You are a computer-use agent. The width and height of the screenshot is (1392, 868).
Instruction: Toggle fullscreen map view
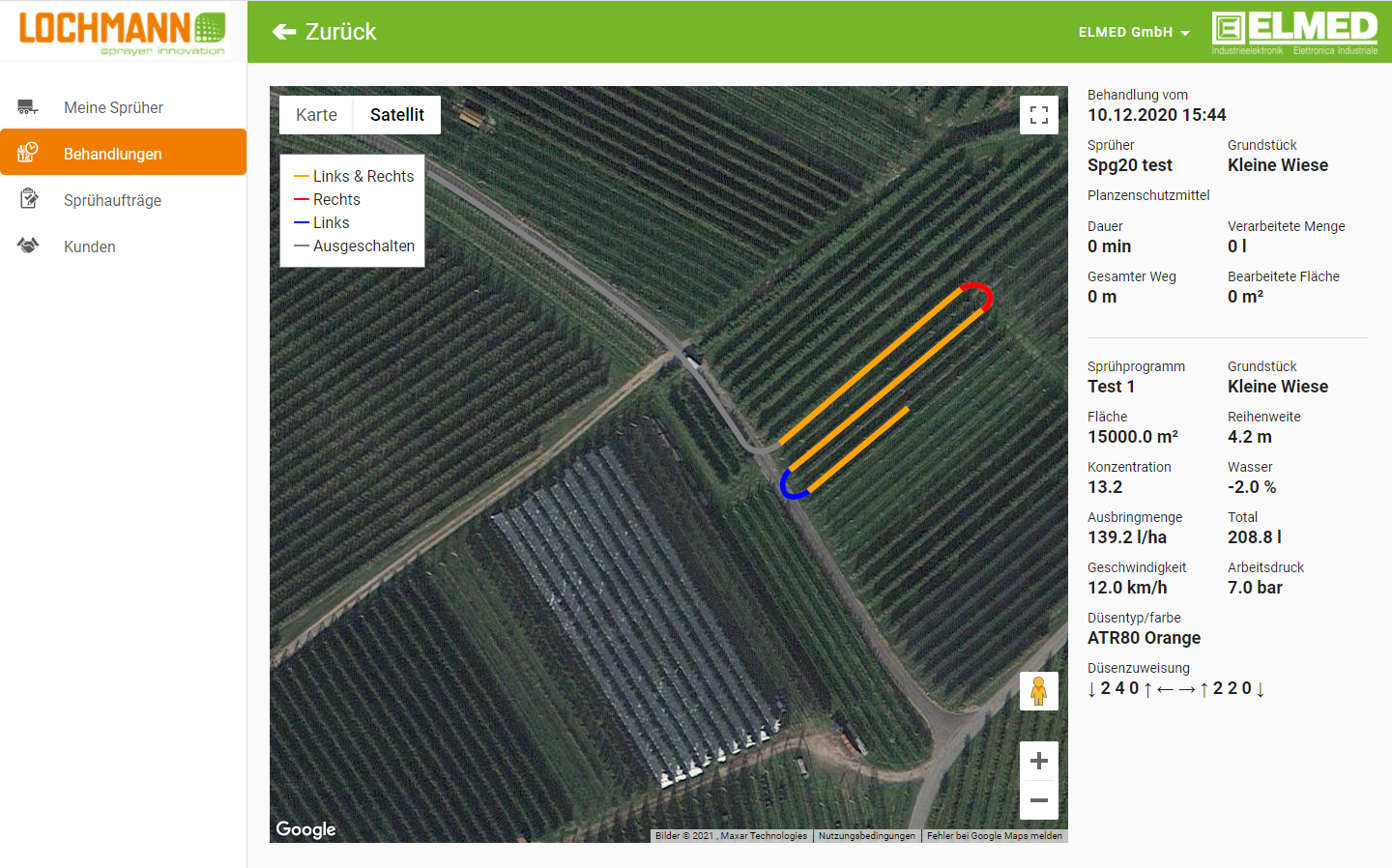pyautogui.click(x=1039, y=115)
